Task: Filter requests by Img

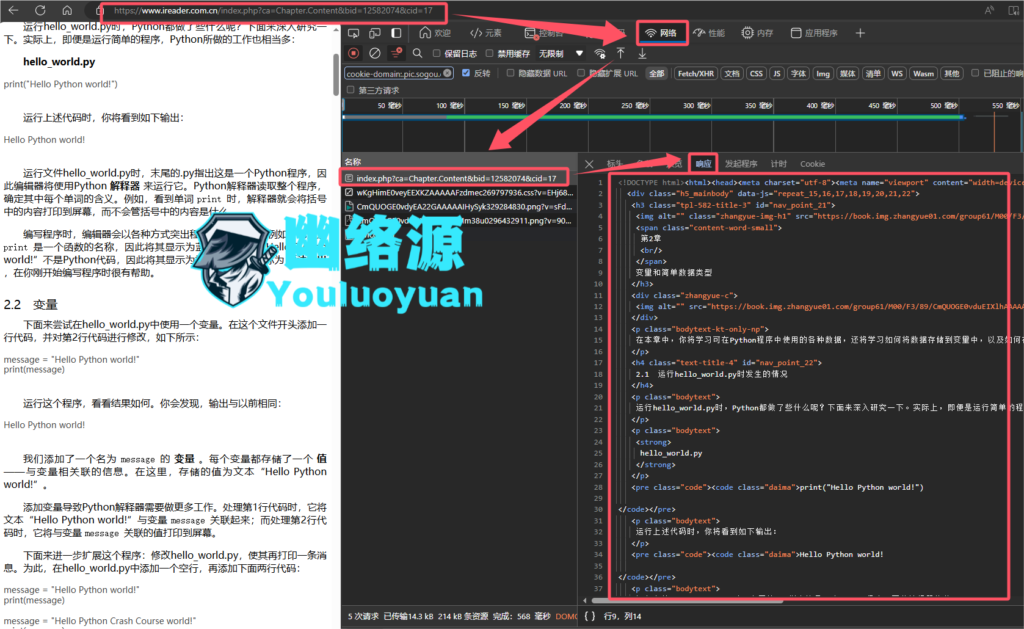Action: 823,74
